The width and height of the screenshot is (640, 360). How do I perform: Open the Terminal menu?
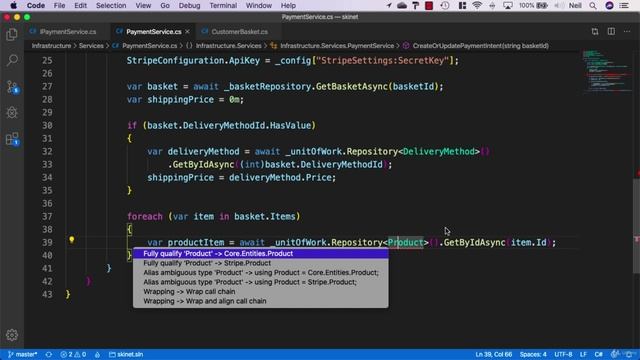pyautogui.click(x=223, y=5)
